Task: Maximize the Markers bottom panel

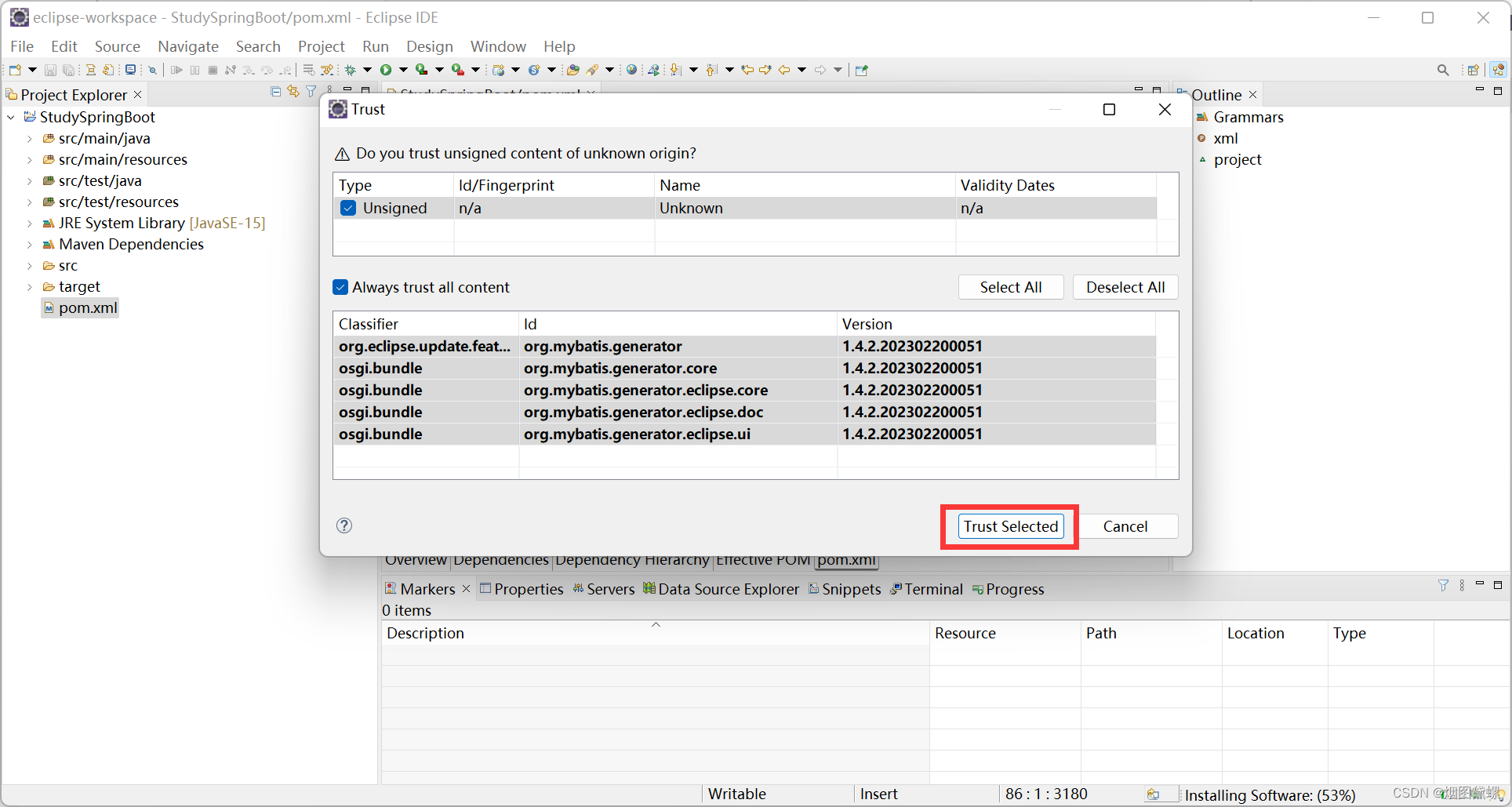Action: (x=1498, y=584)
